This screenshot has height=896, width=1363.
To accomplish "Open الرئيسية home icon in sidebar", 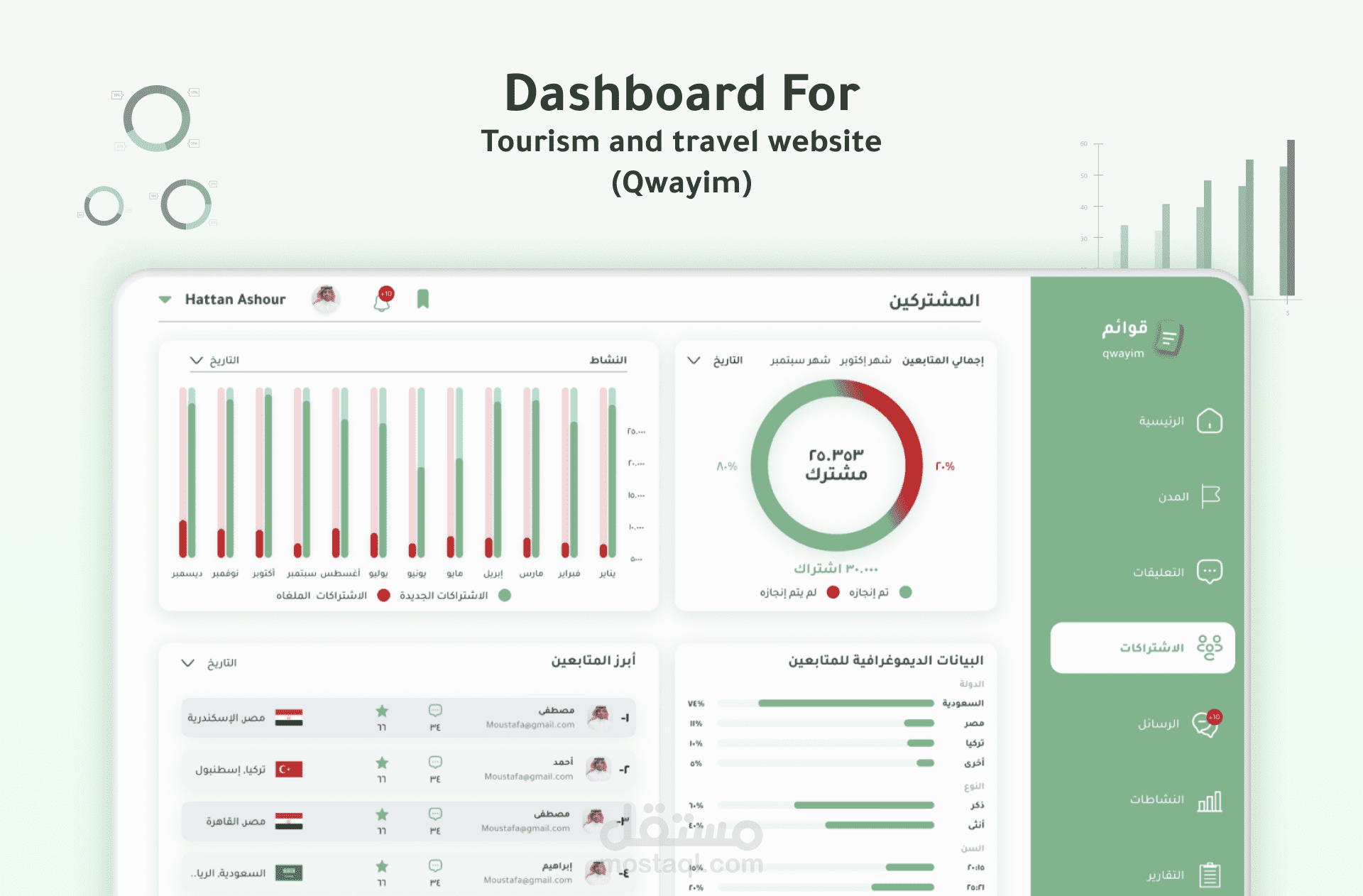I will pyautogui.click(x=1209, y=421).
